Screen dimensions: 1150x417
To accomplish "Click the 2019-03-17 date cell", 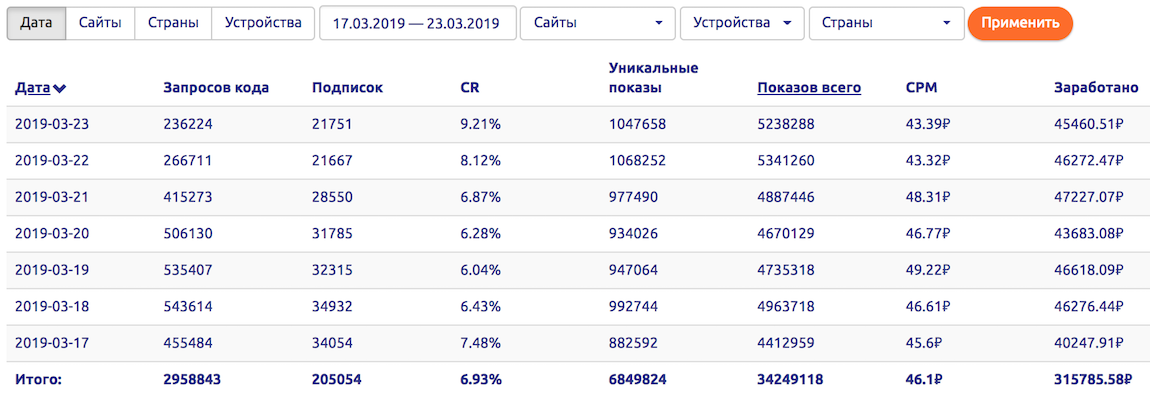I will [50, 343].
